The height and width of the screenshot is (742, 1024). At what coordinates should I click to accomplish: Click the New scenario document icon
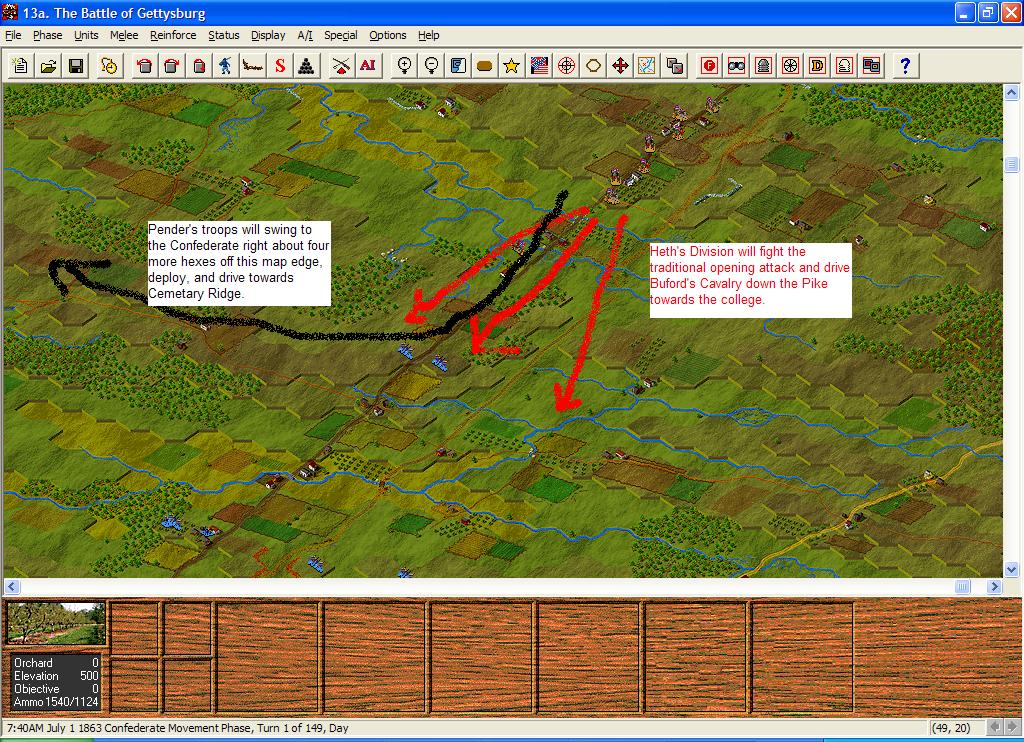20,65
